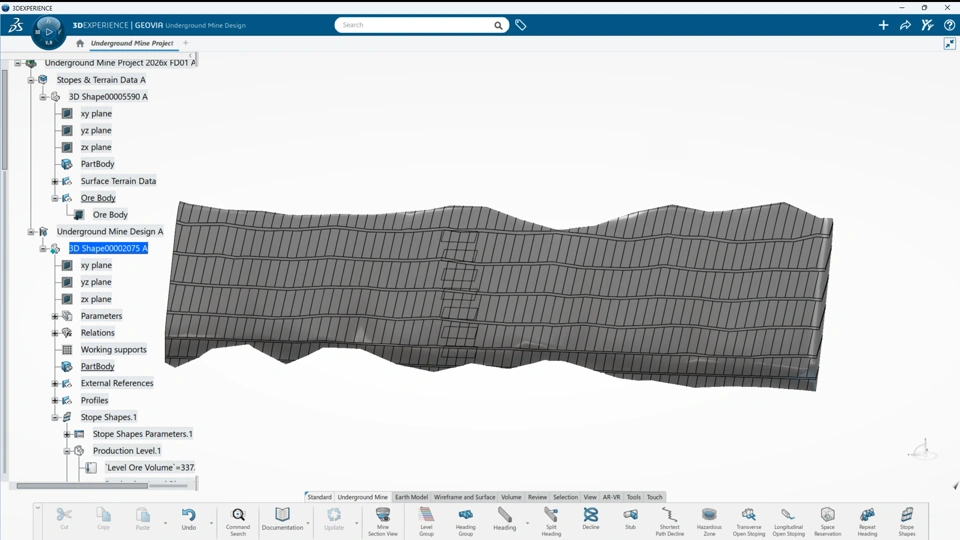Expand the Relations node
960x540 pixels.
[55, 333]
